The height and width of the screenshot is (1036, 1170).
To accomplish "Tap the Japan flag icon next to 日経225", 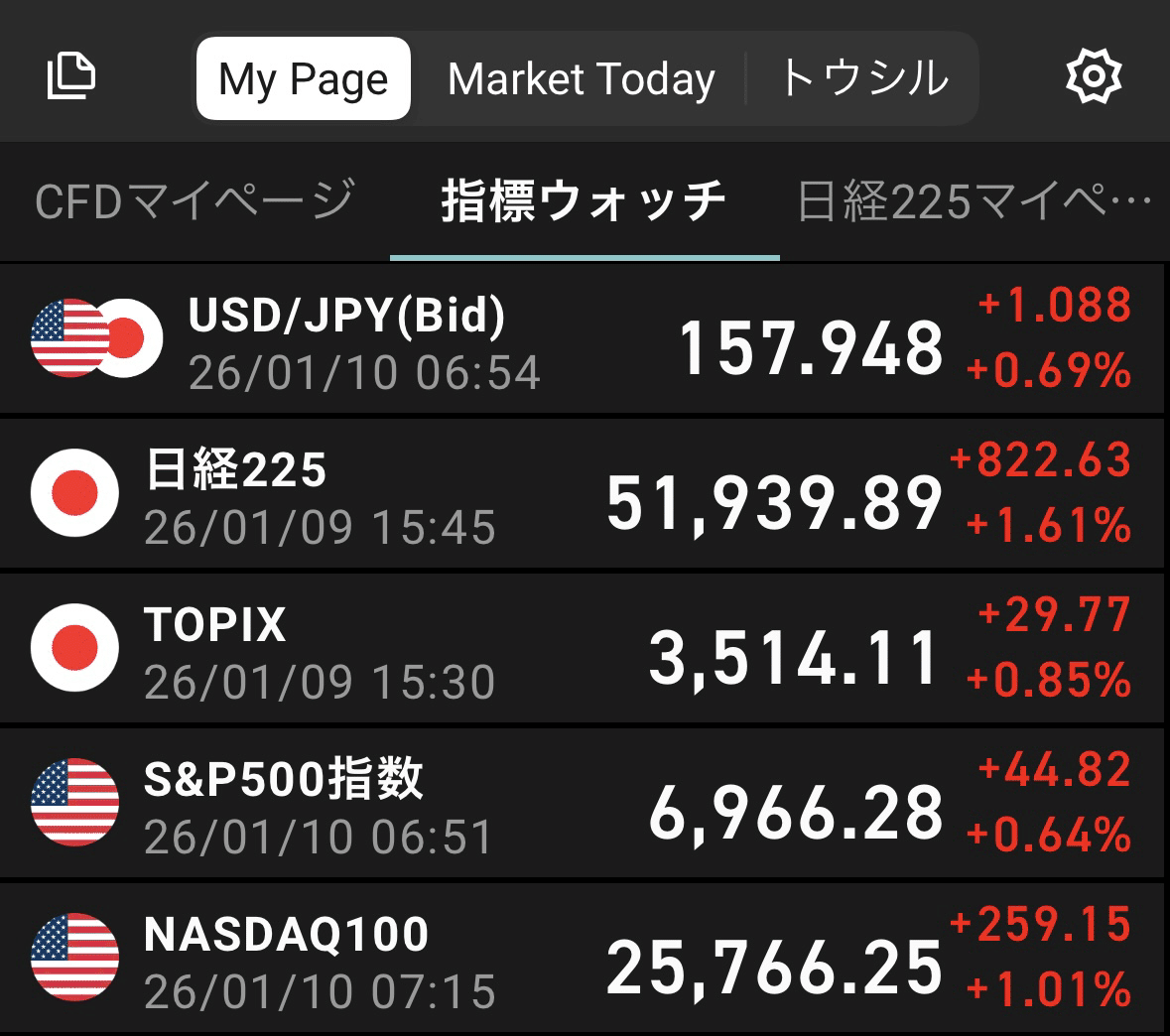I will click(74, 493).
